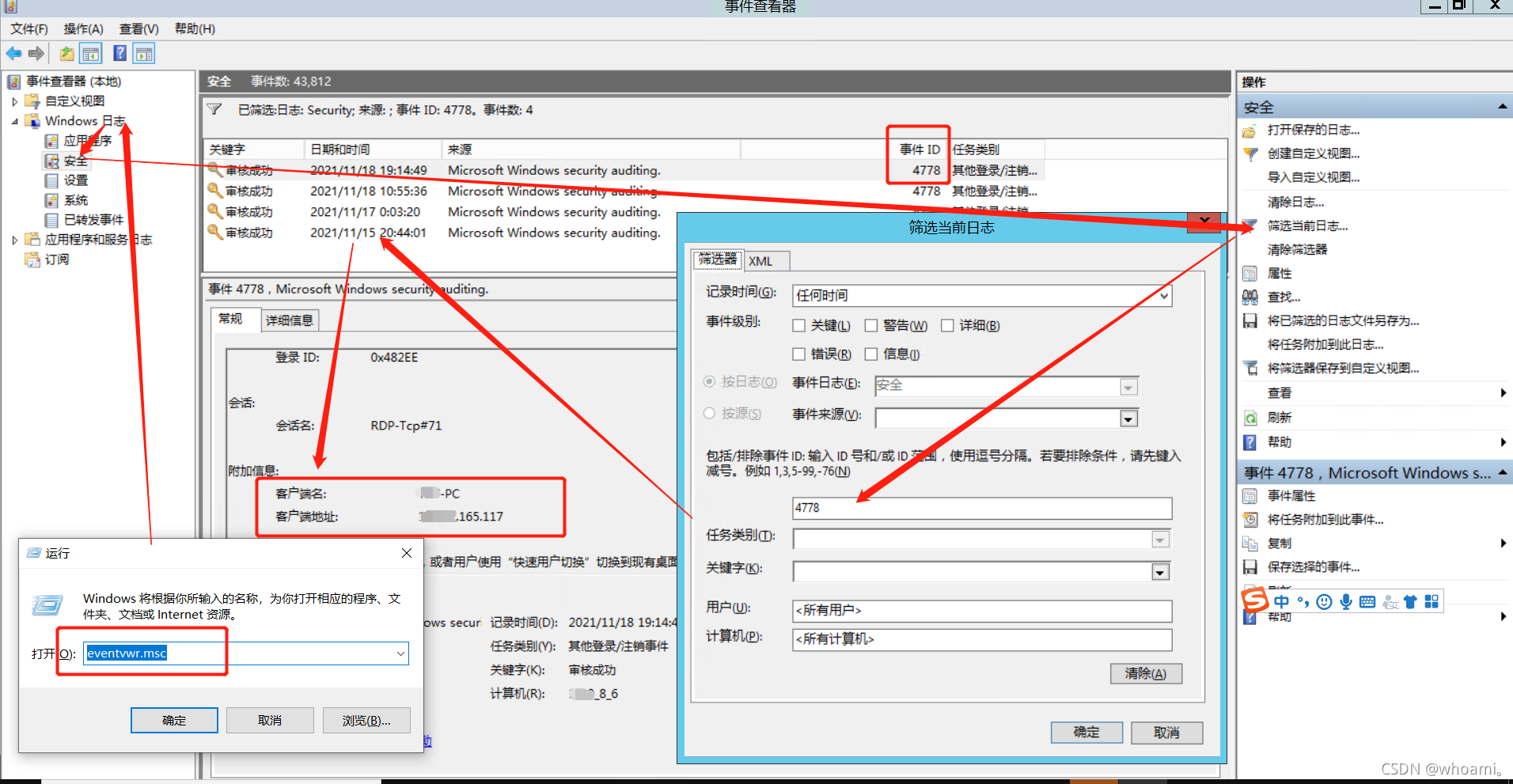This screenshot has width=1513, height=784.
Task: Click the Back arrow toolbar icon
Action: pyautogui.click(x=13, y=54)
